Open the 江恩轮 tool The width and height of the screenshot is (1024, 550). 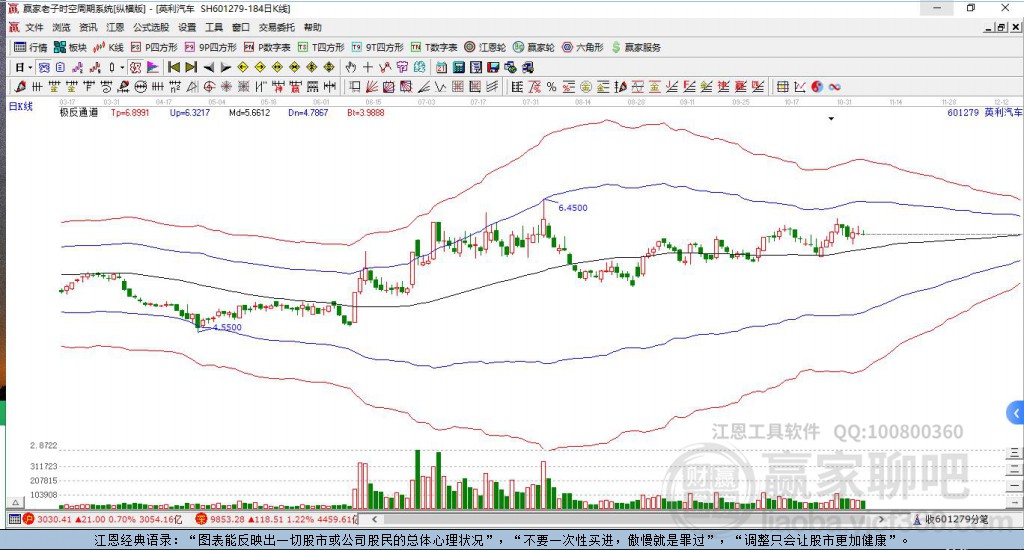tap(485, 47)
